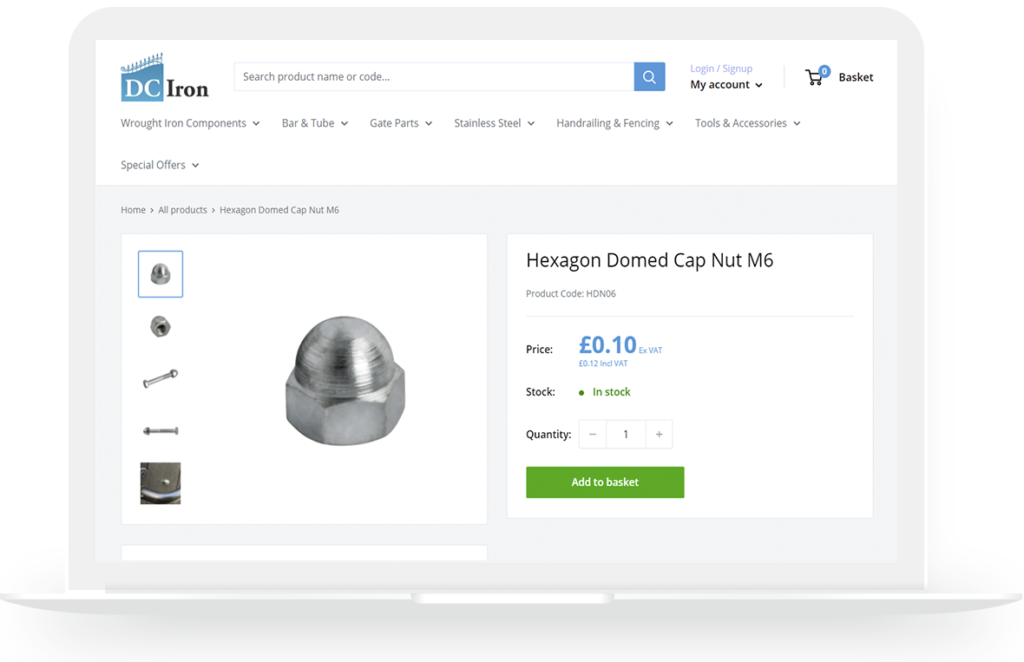Expand the My account dropdown
This screenshot has width=1024, height=662.
pos(726,85)
